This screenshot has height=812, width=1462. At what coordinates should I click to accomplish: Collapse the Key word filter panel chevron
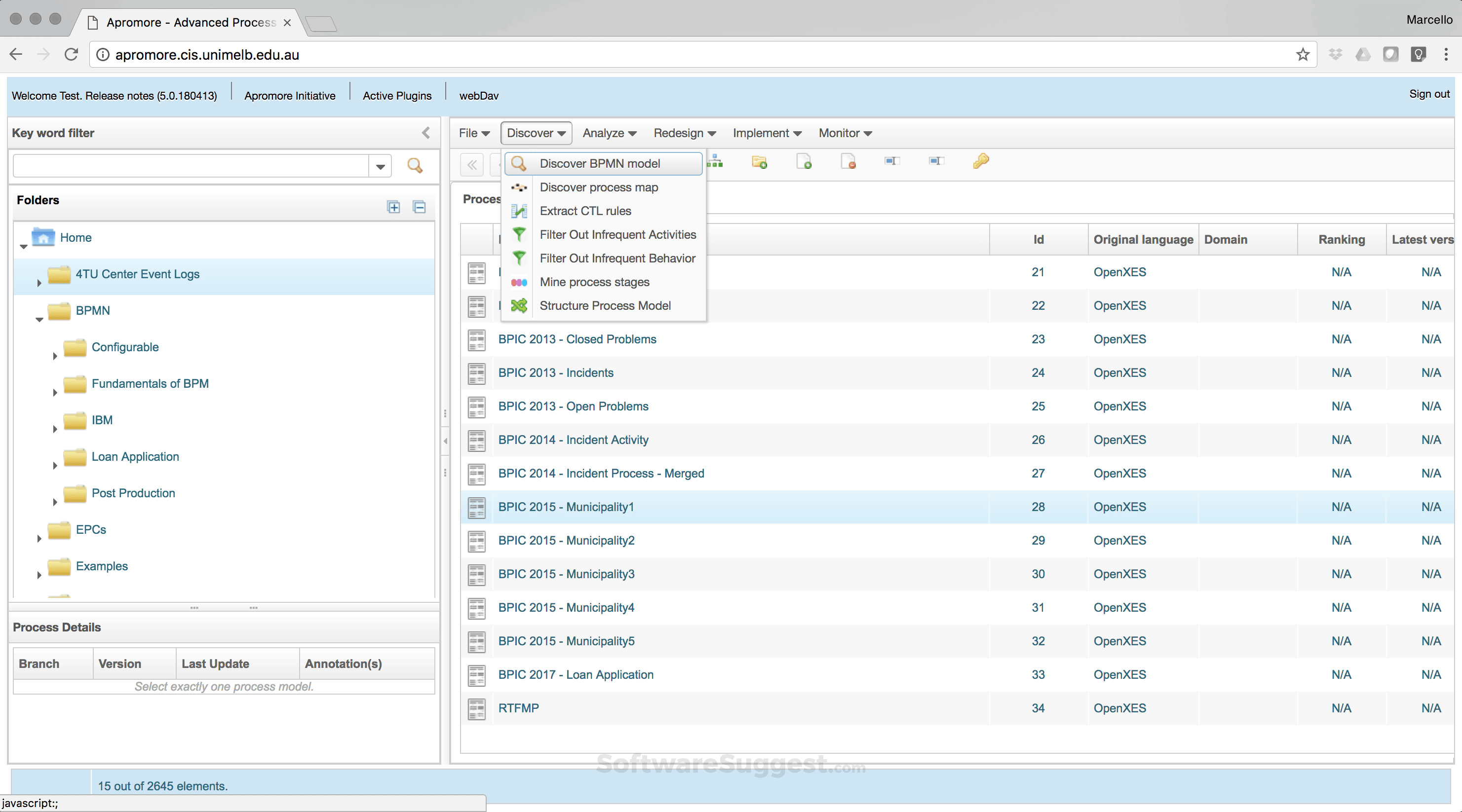click(426, 133)
